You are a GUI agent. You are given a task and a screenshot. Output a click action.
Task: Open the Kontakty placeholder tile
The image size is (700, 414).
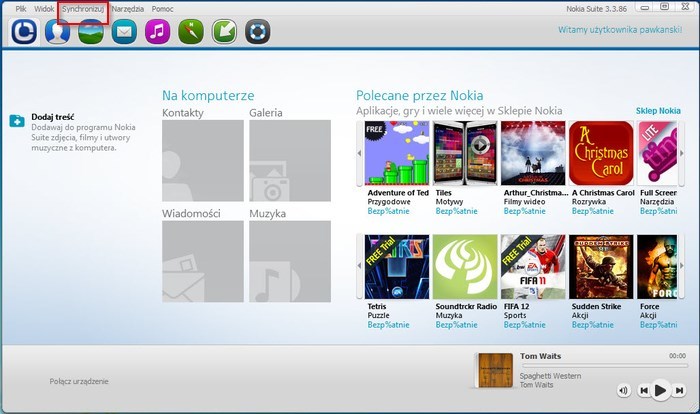(203, 160)
